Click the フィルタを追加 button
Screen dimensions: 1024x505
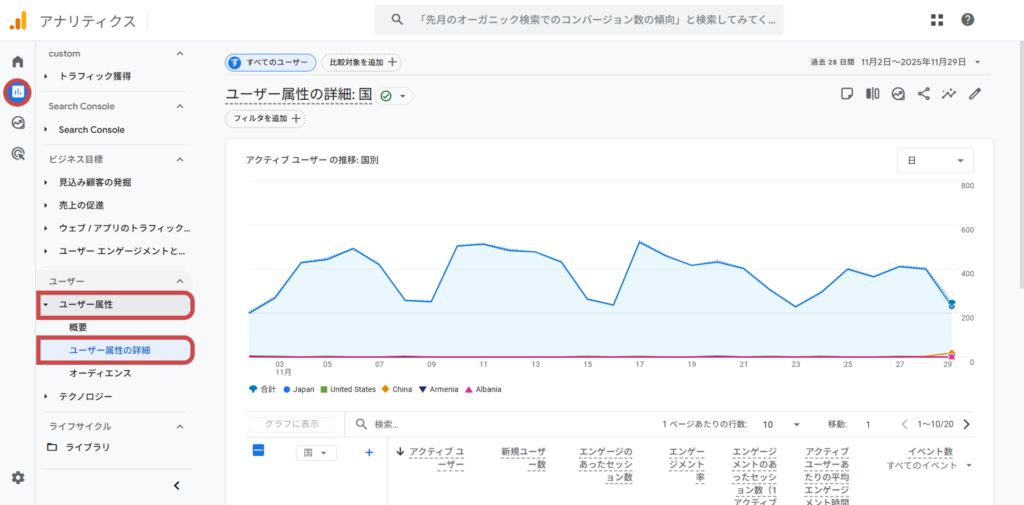(265, 118)
